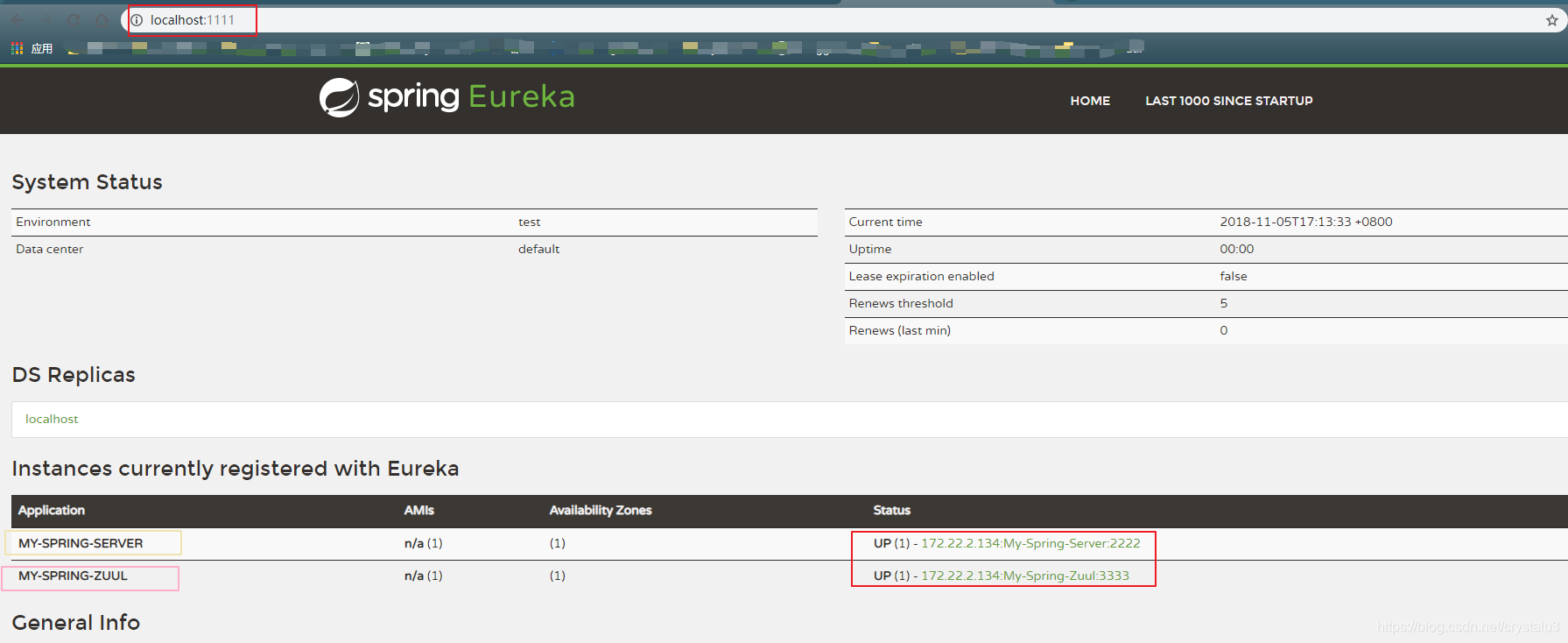Select n/a (1) AMIs cell for MY-SPRING-SERVER
This screenshot has height=643, width=1568.
[423, 543]
